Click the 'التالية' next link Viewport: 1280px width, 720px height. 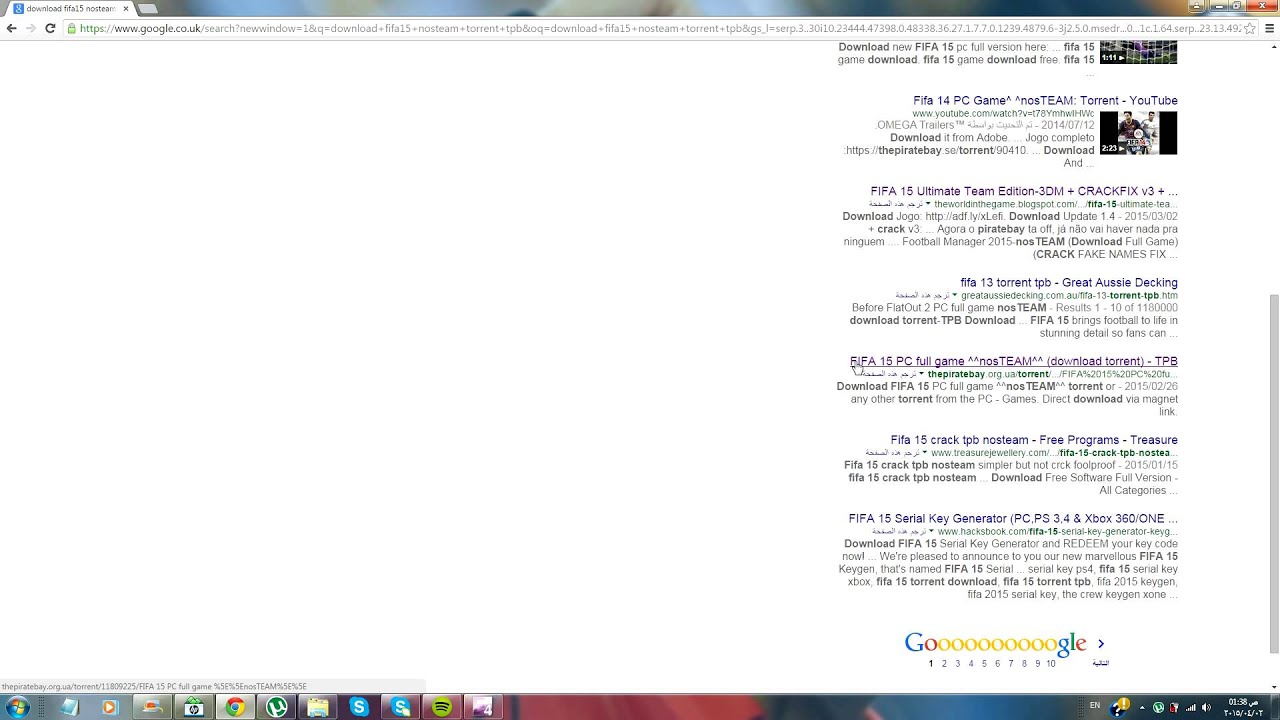click(x=1100, y=663)
